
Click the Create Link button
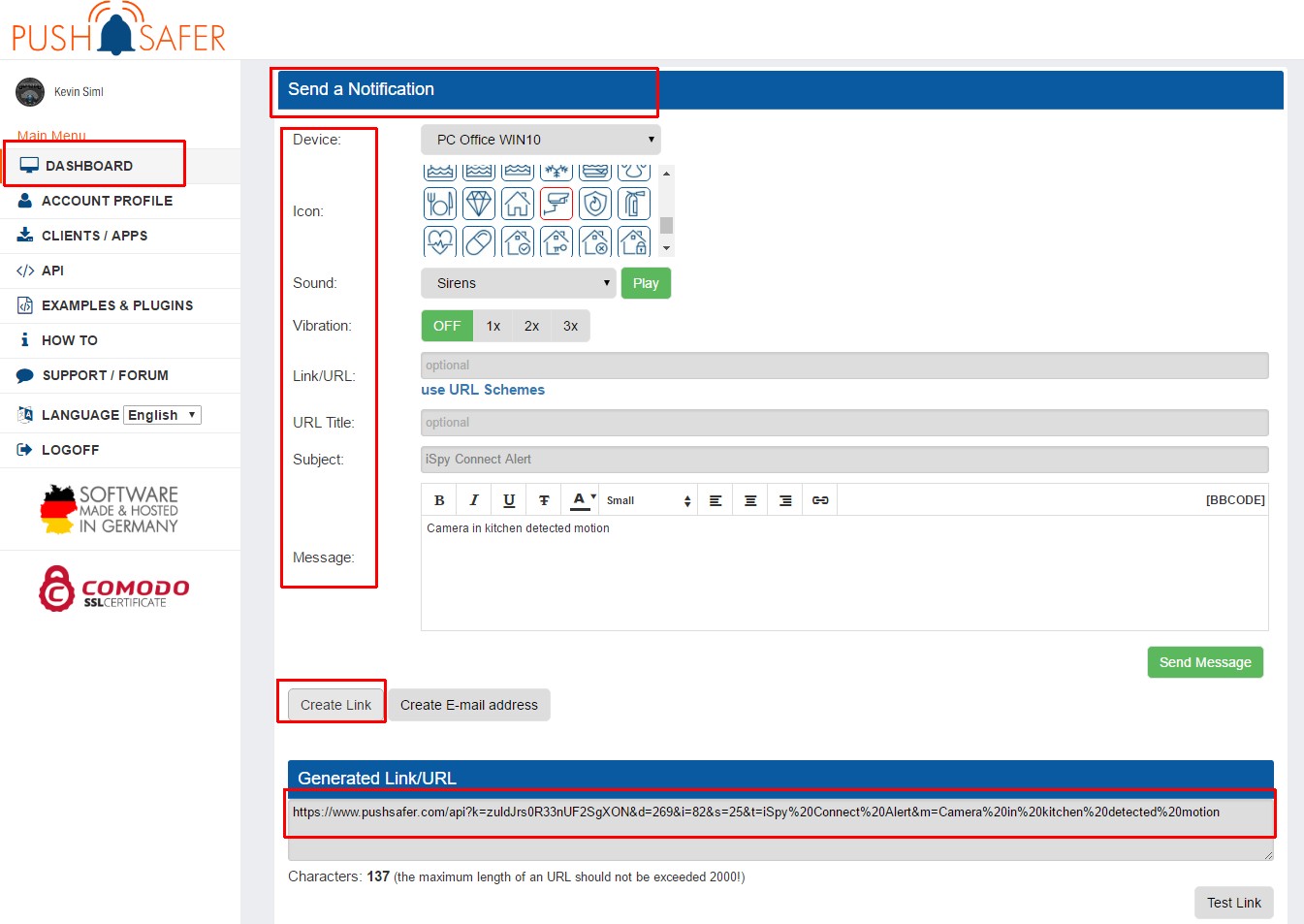[x=335, y=705]
